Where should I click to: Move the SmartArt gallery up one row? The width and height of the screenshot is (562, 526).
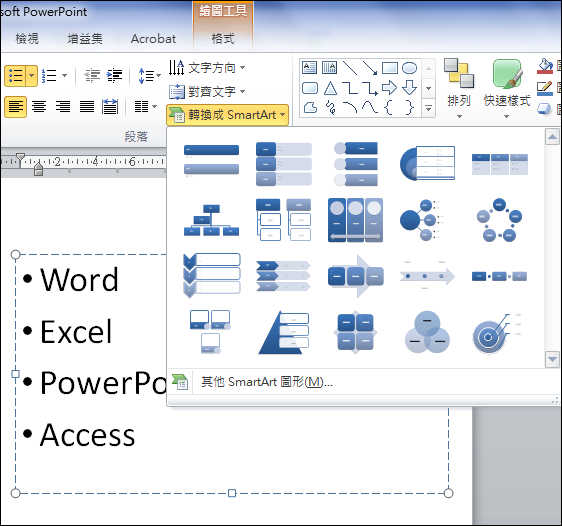pyautogui.click(x=552, y=137)
